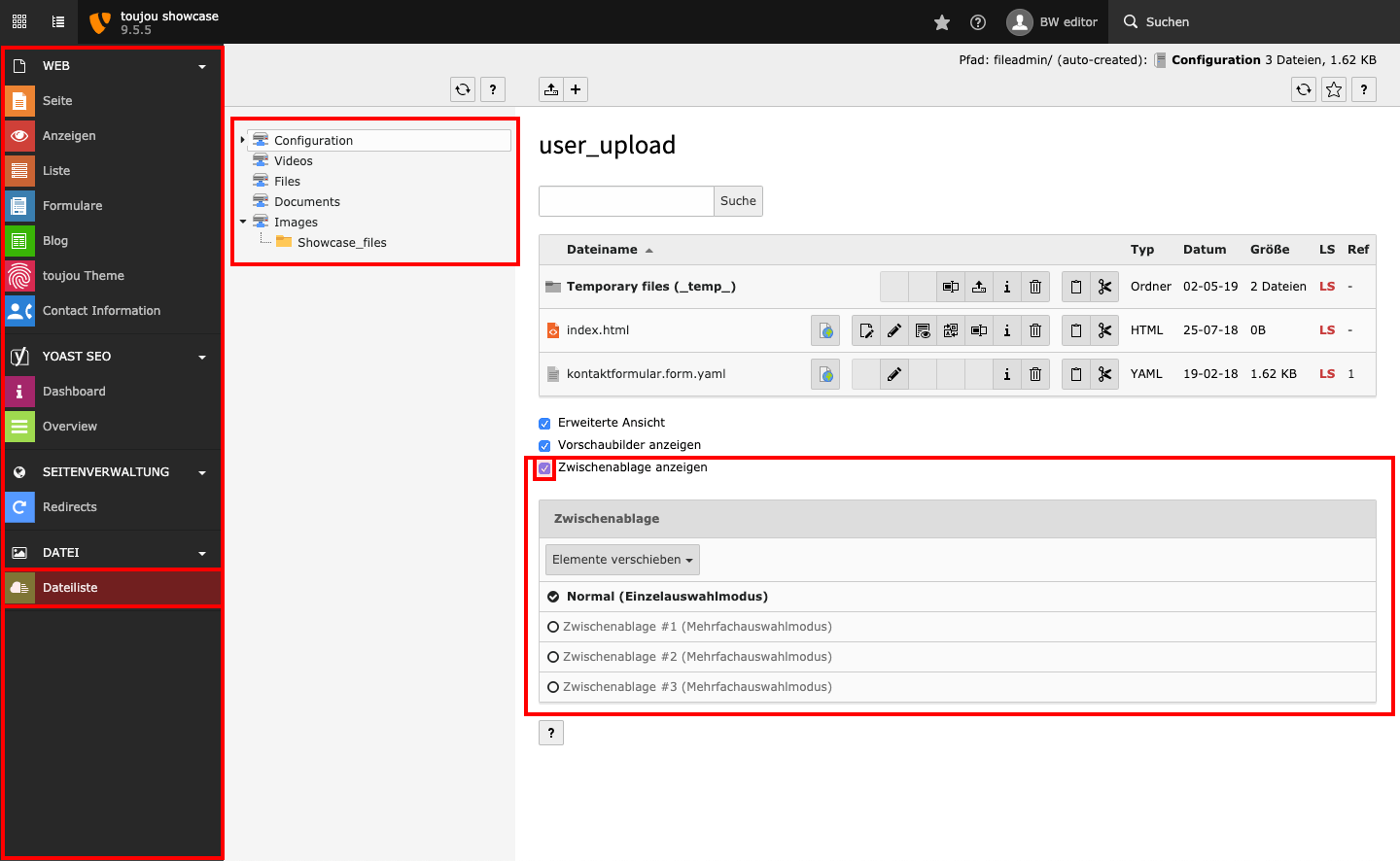Edit metadata of kontaktformular.form.yaml pencil icon
Image resolution: width=1400 pixels, height=861 pixels.
pyautogui.click(x=894, y=374)
